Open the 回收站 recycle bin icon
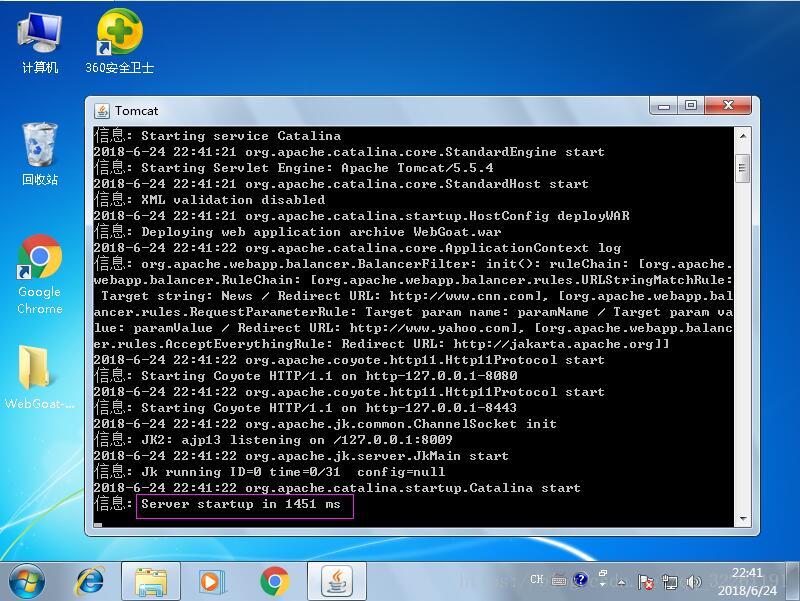The height and width of the screenshot is (601, 800). click(40, 155)
